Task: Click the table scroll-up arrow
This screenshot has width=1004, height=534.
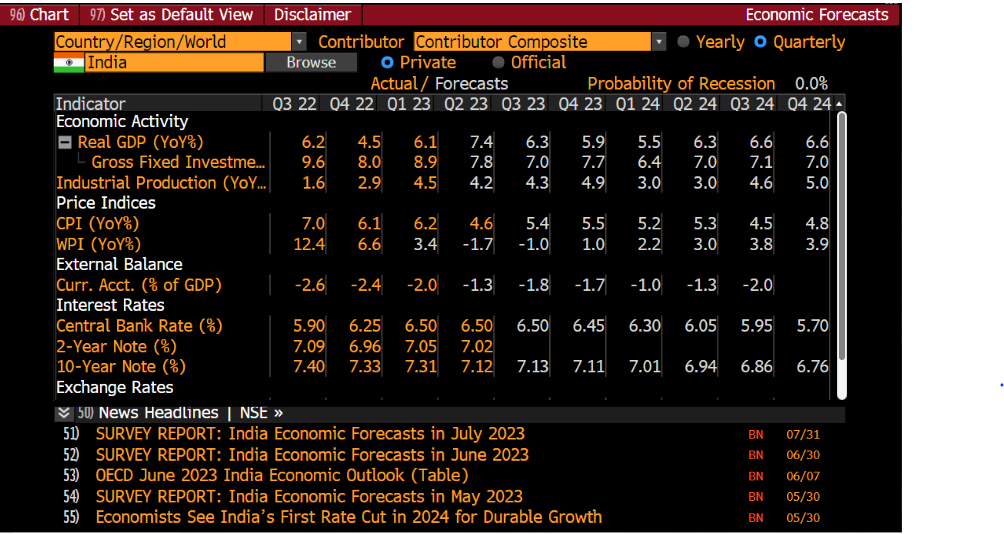Action: coord(839,104)
